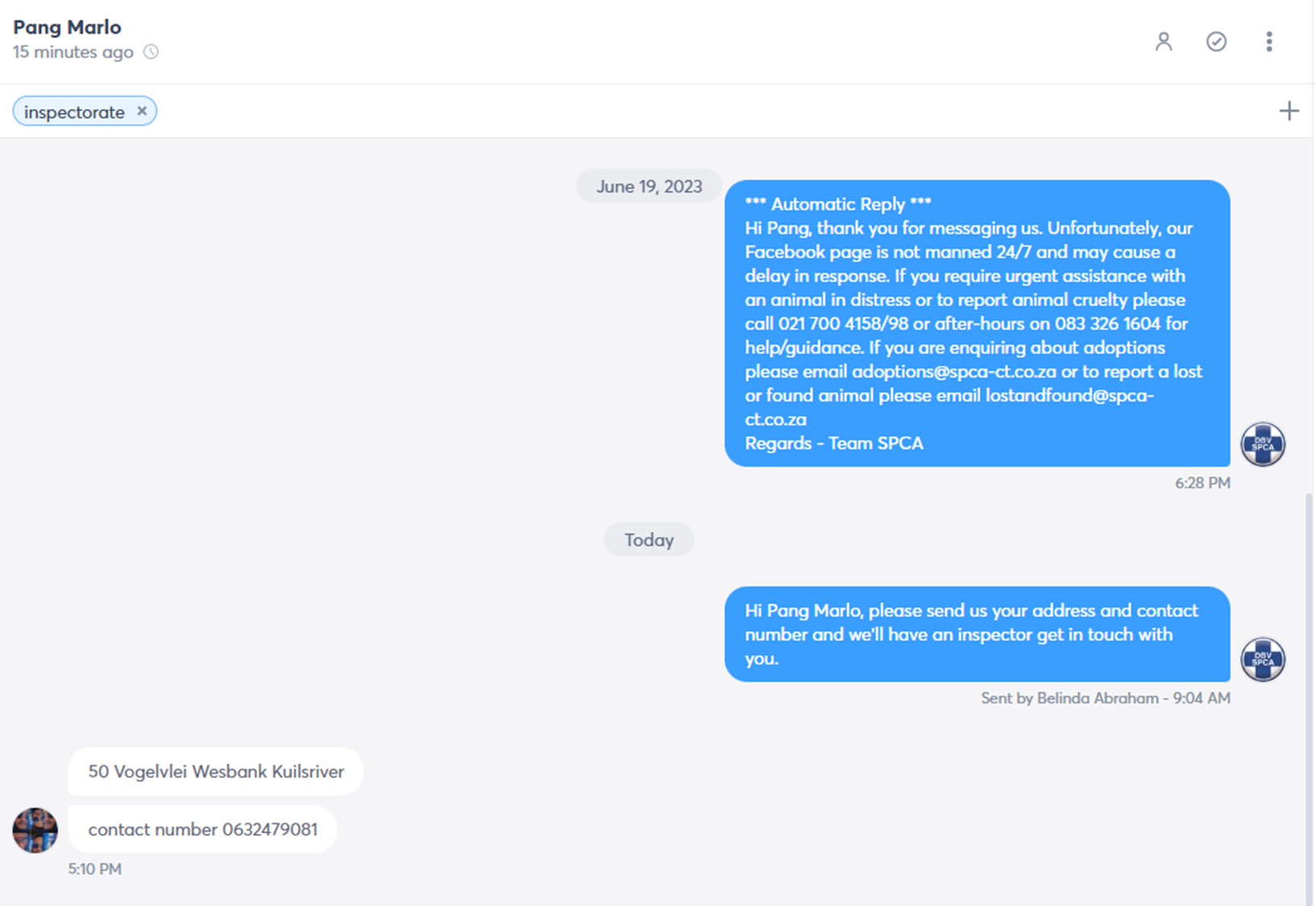Select the contact number 0632479081 message
Viewport: 1316px width, 906px height.
pyautogui.click(x=203, y=829)
